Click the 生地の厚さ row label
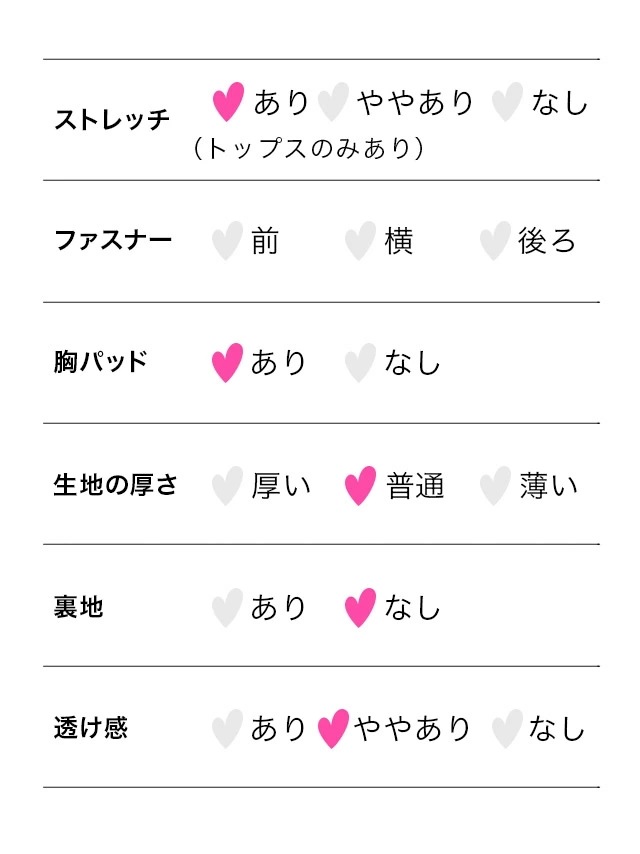Screen dimensions: 640x854 click(116, 486)
